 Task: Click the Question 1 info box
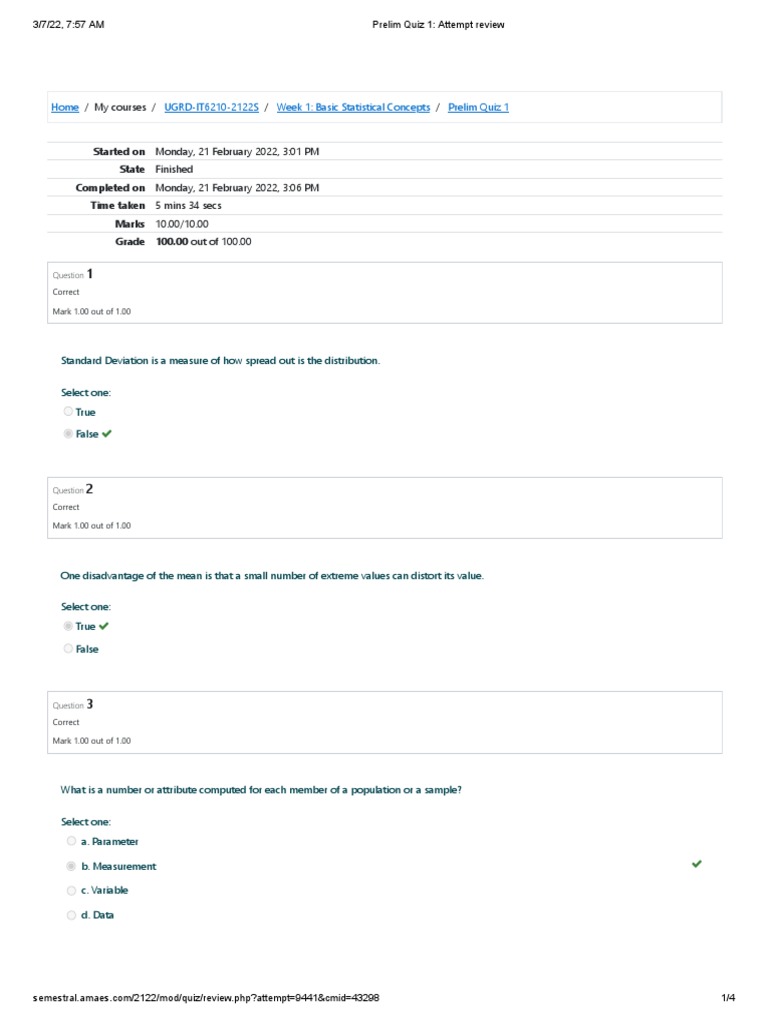tap(384, 292)
